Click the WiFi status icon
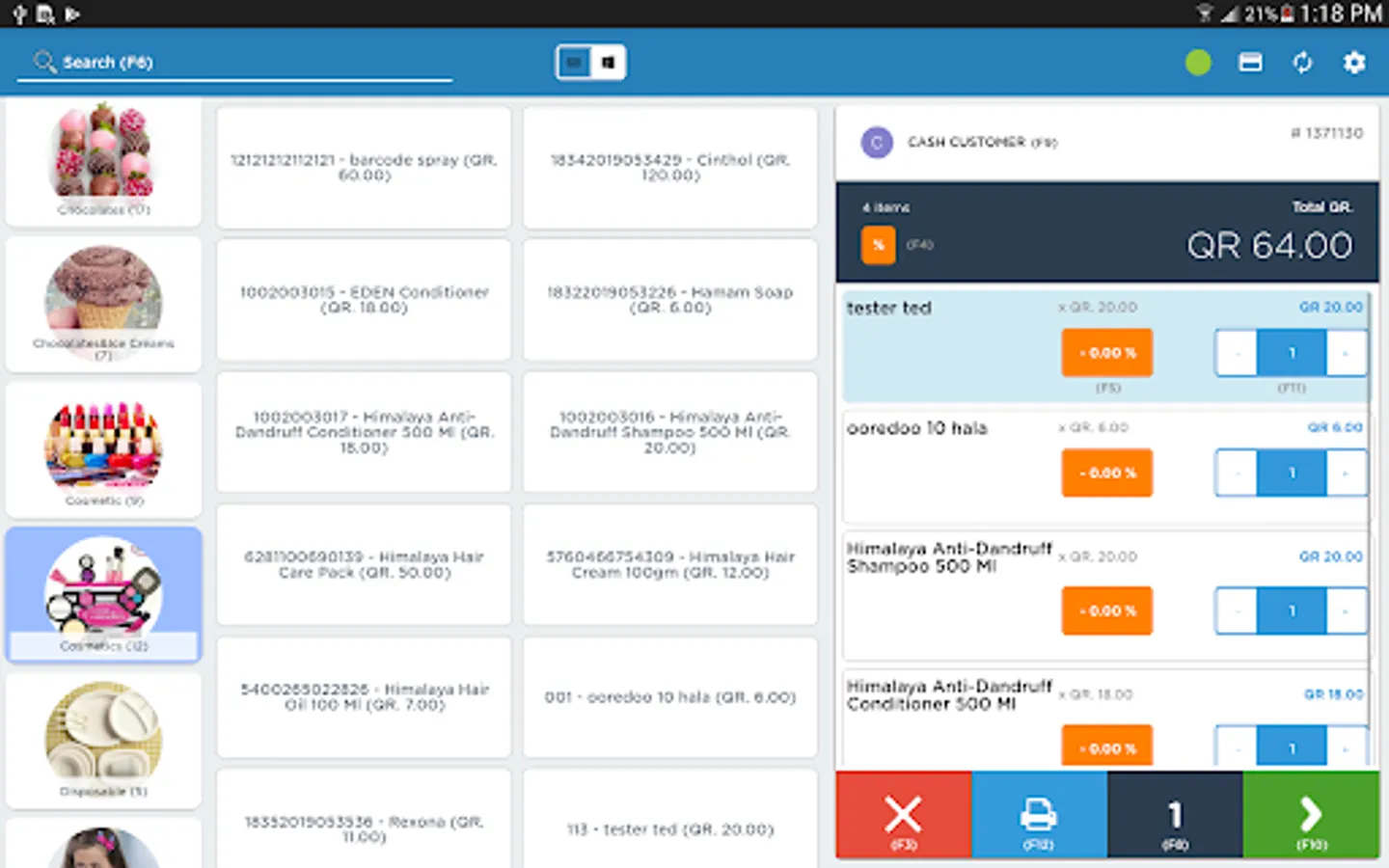1389x868 pixels. coord(1205,14)
